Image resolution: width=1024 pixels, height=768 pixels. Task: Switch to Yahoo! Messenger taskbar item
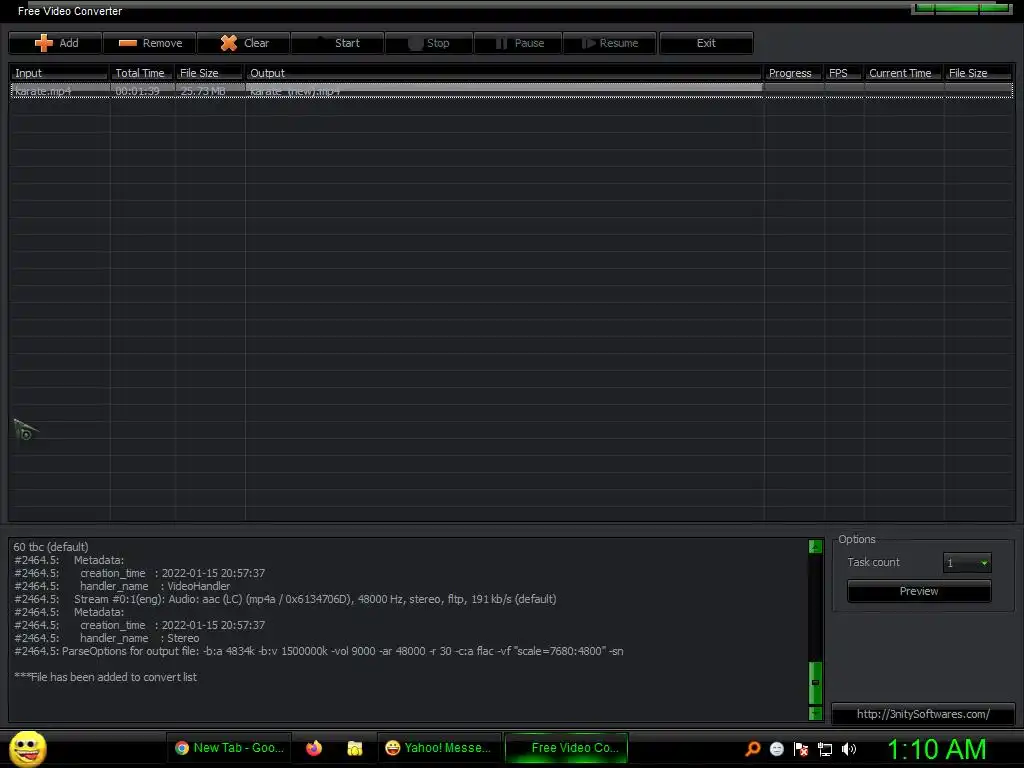click(439, 748)
